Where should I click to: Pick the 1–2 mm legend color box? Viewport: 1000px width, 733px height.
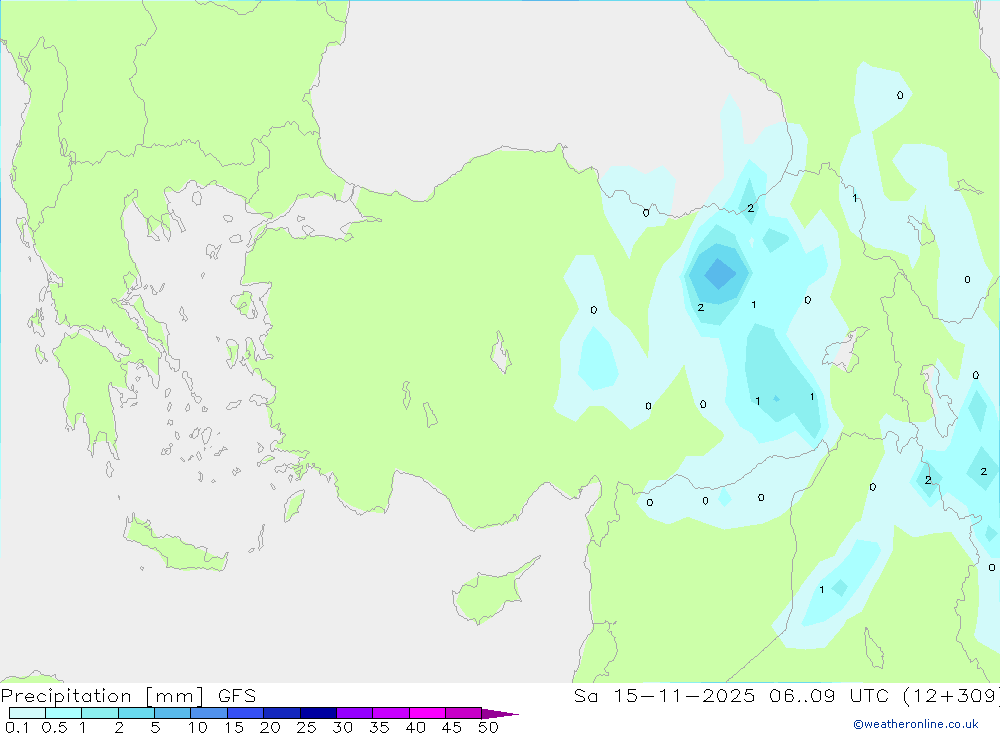[100, 713]
